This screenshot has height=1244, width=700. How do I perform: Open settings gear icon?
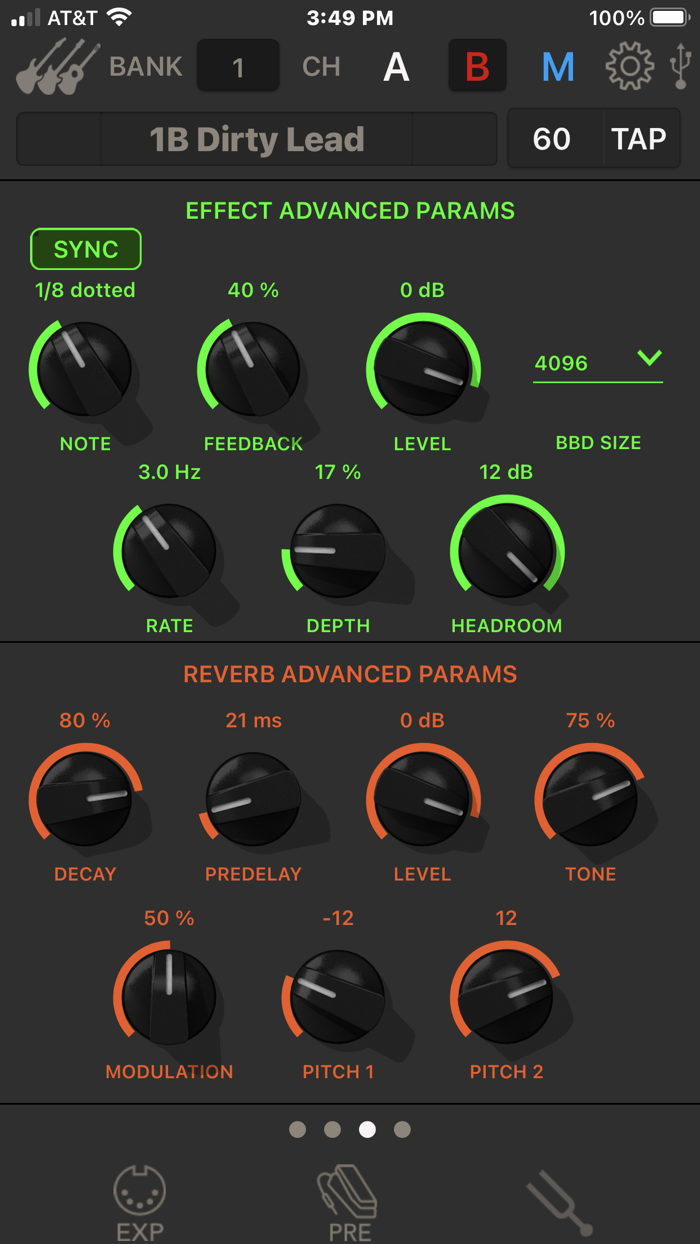tap(629, 67)
